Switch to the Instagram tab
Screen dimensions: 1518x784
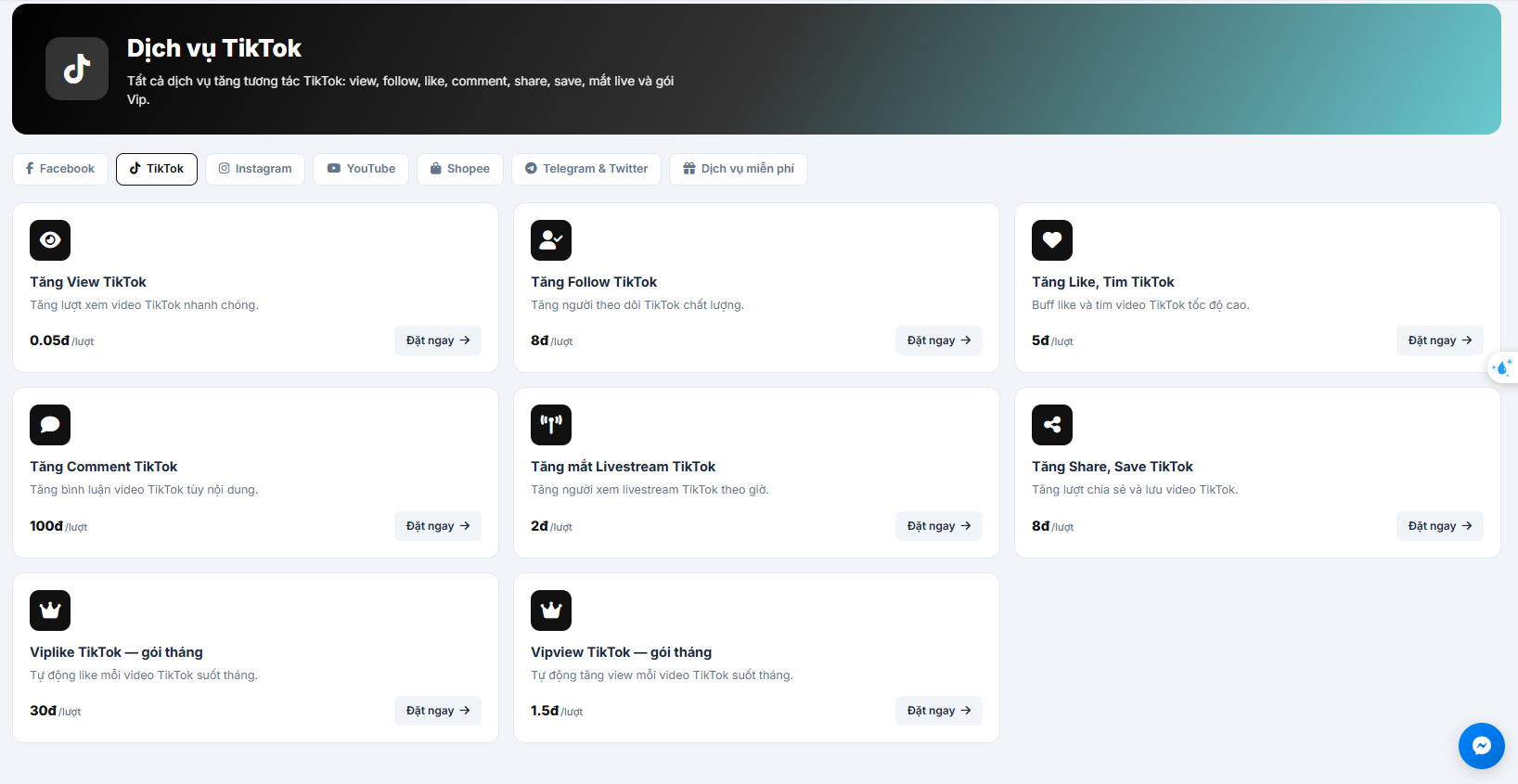(255, 169)
